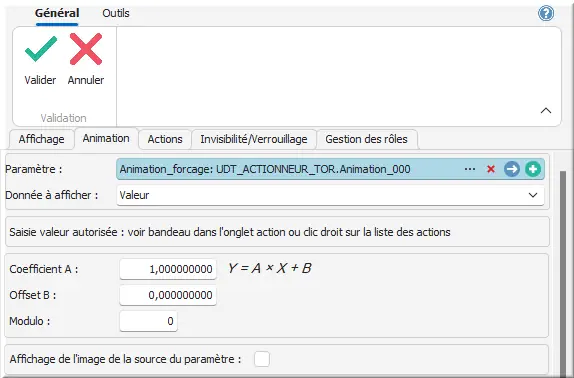The image size is (574, 378).
Task: Click green plus icon to add parameter
Action: tap(533, 169)
